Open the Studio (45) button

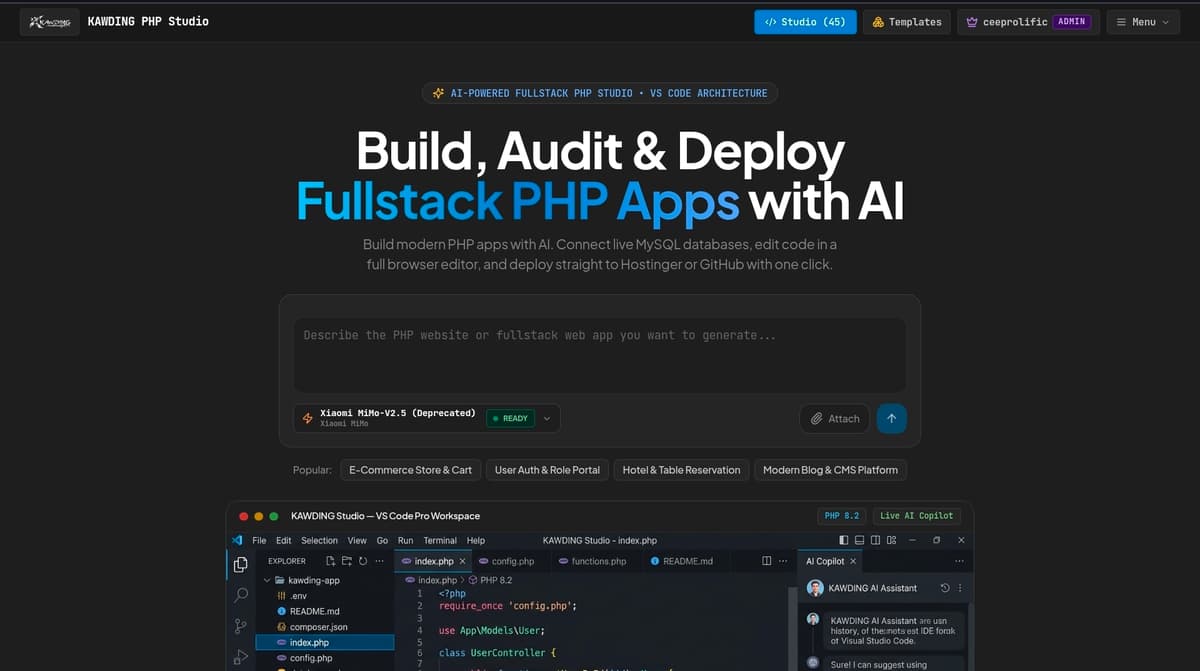tap(805, 22)
